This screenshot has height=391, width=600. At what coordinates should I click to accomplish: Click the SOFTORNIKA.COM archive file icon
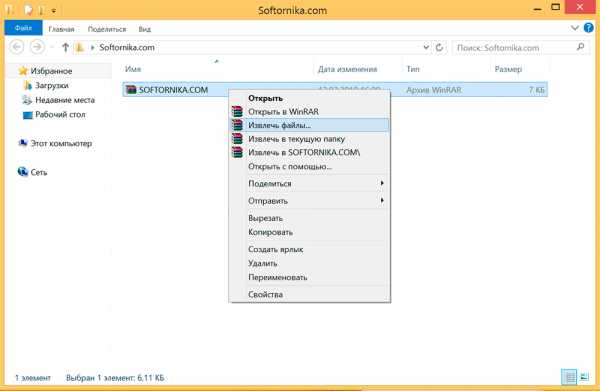[x=131, y=90]
